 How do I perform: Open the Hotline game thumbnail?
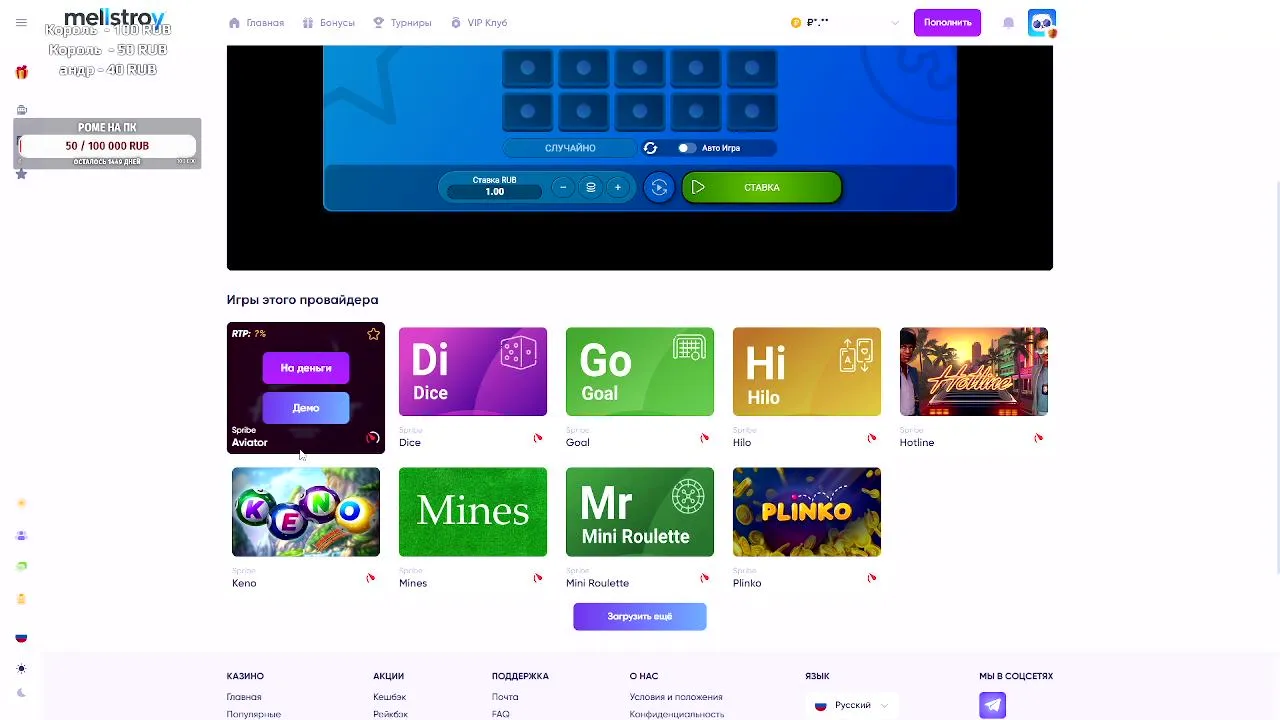[974, 371]
